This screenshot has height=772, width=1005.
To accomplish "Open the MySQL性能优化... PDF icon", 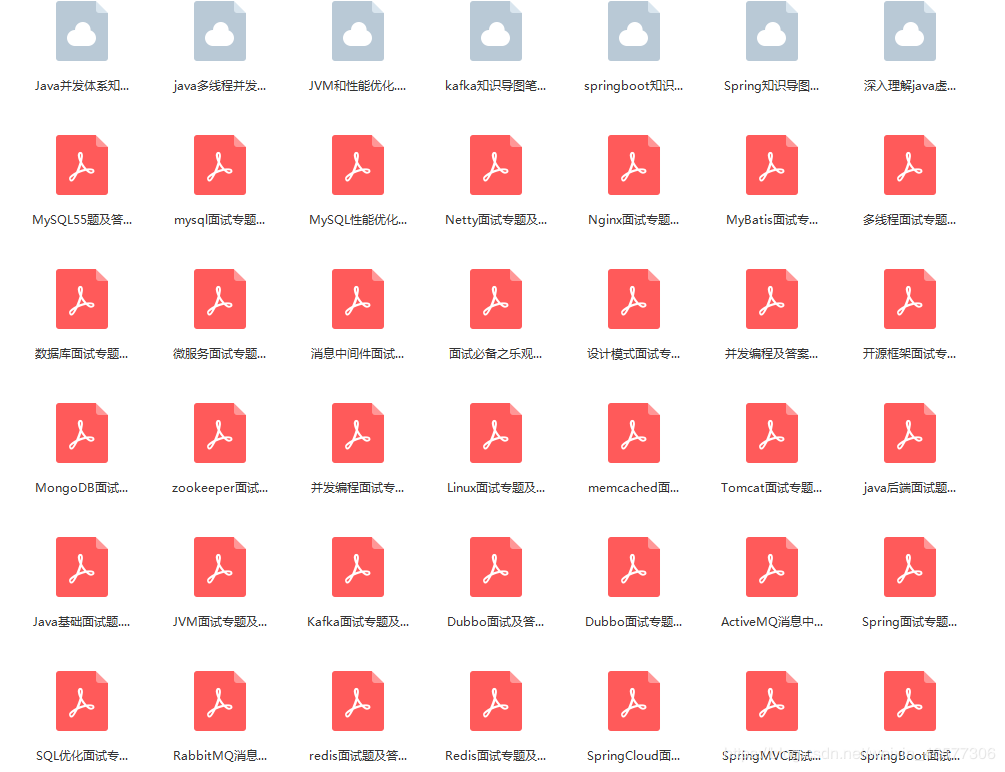I will tap(358, 165).
